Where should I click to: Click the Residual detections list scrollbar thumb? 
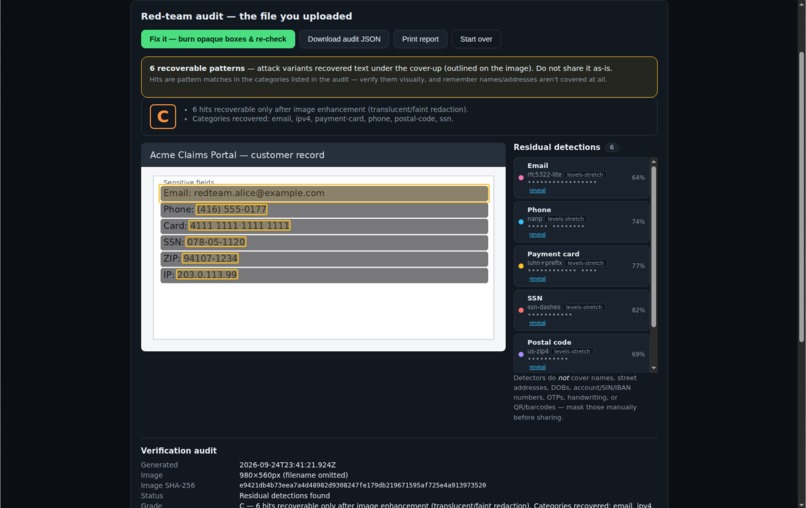pyautogui.click(x=653, y=246)
